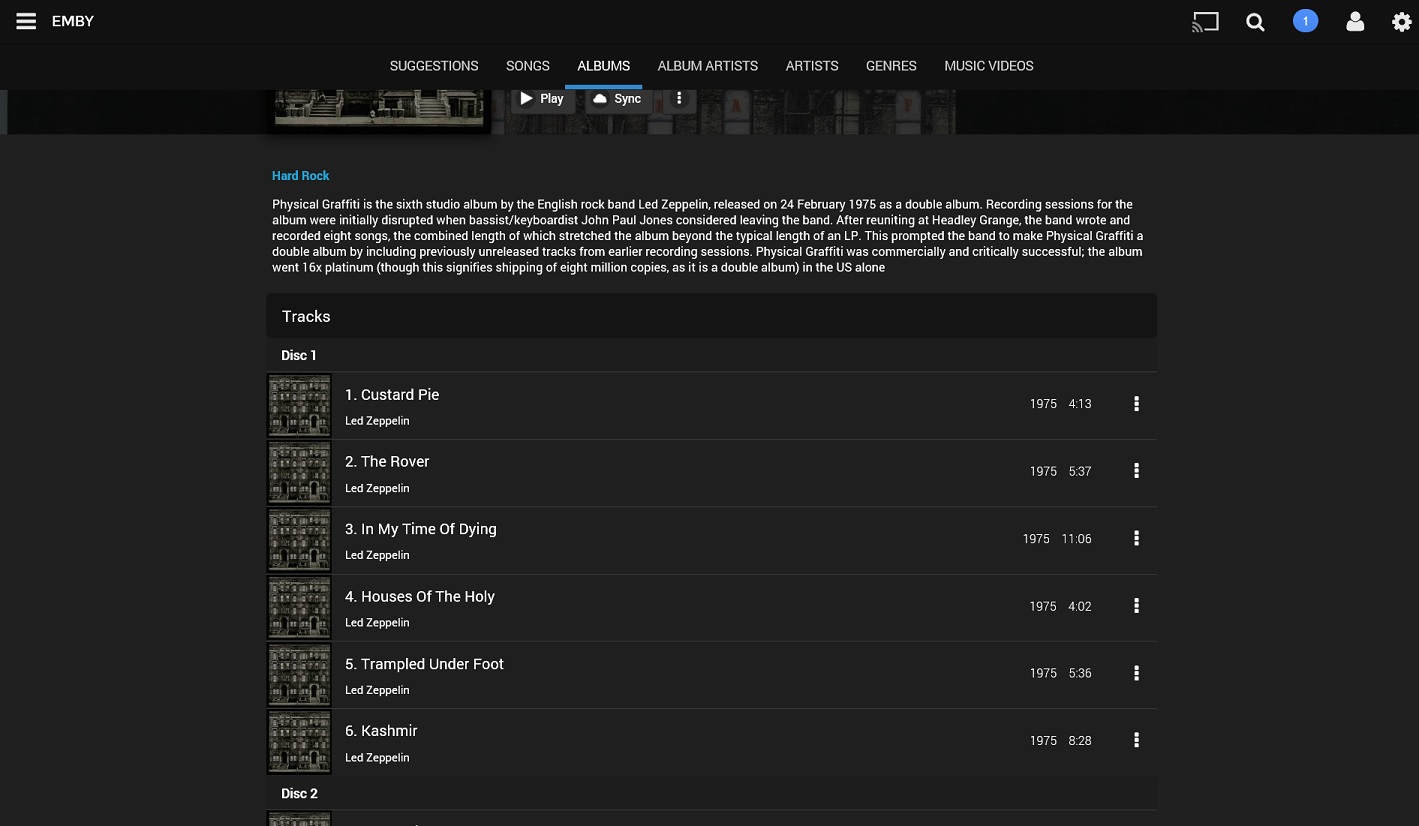The height and width of the screenshot is (826, 1419).
Task: Click the 1975 year on the Kashmir row
Action: click(x=1043, y=741)
